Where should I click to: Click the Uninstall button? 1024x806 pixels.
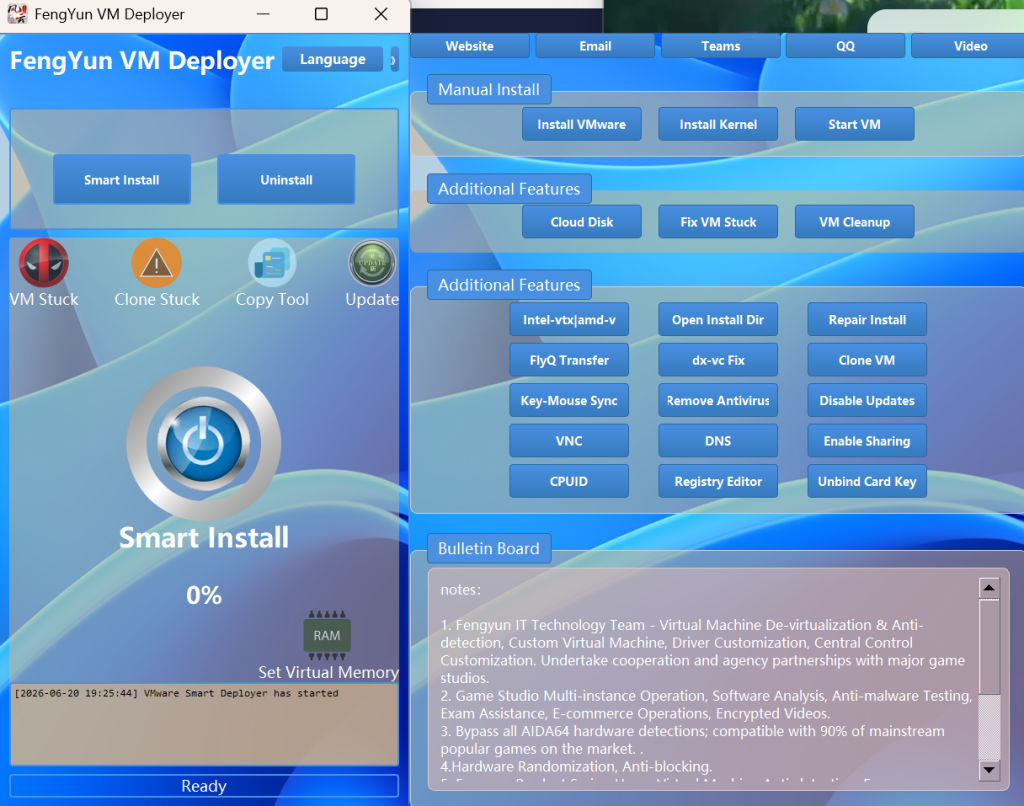(x=286, y=180)
